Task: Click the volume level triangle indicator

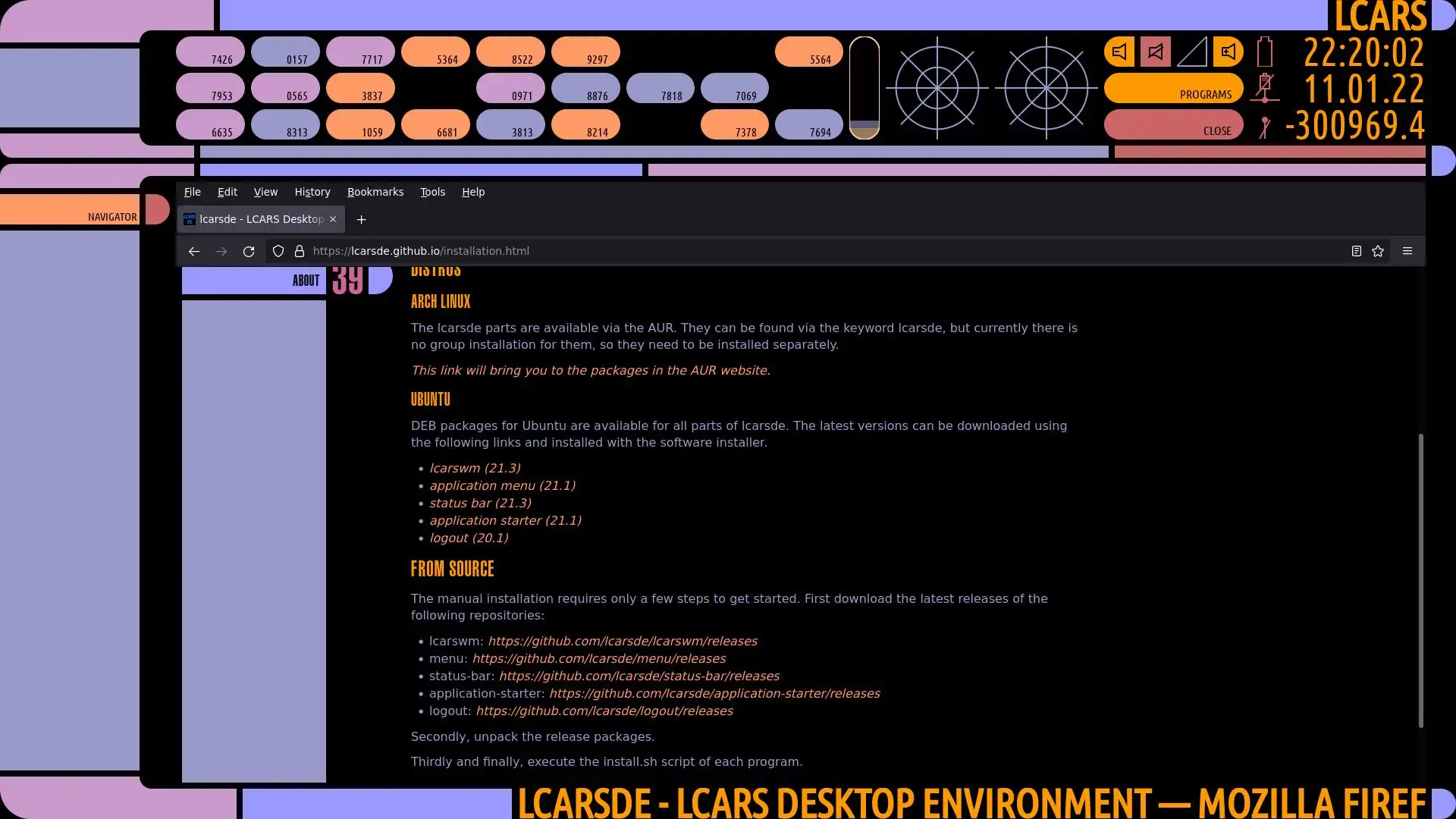Action: coord(1193,53)
